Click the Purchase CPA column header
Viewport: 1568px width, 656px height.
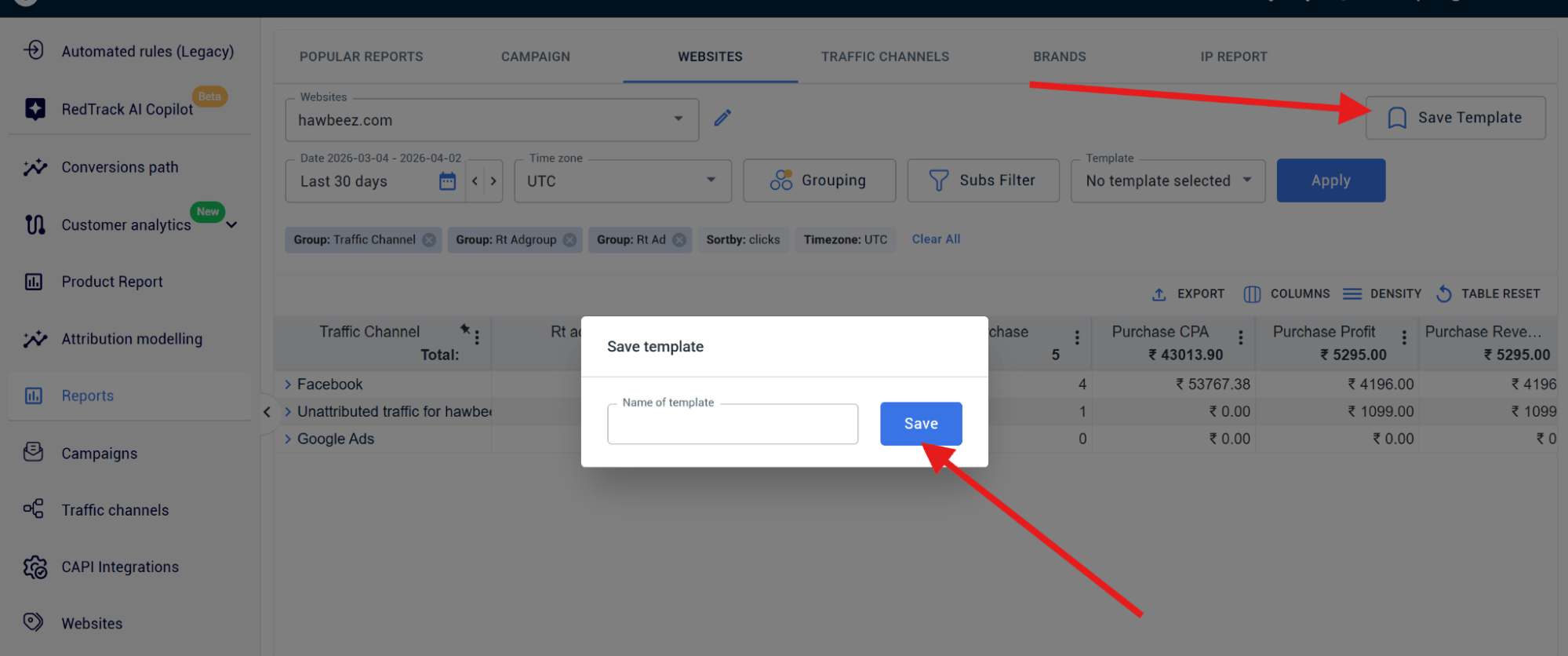point(1160,332)
